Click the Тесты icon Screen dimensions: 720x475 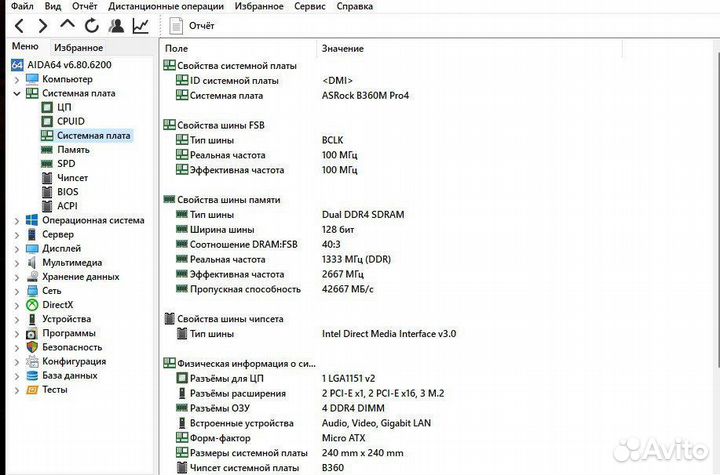point(32,390)
